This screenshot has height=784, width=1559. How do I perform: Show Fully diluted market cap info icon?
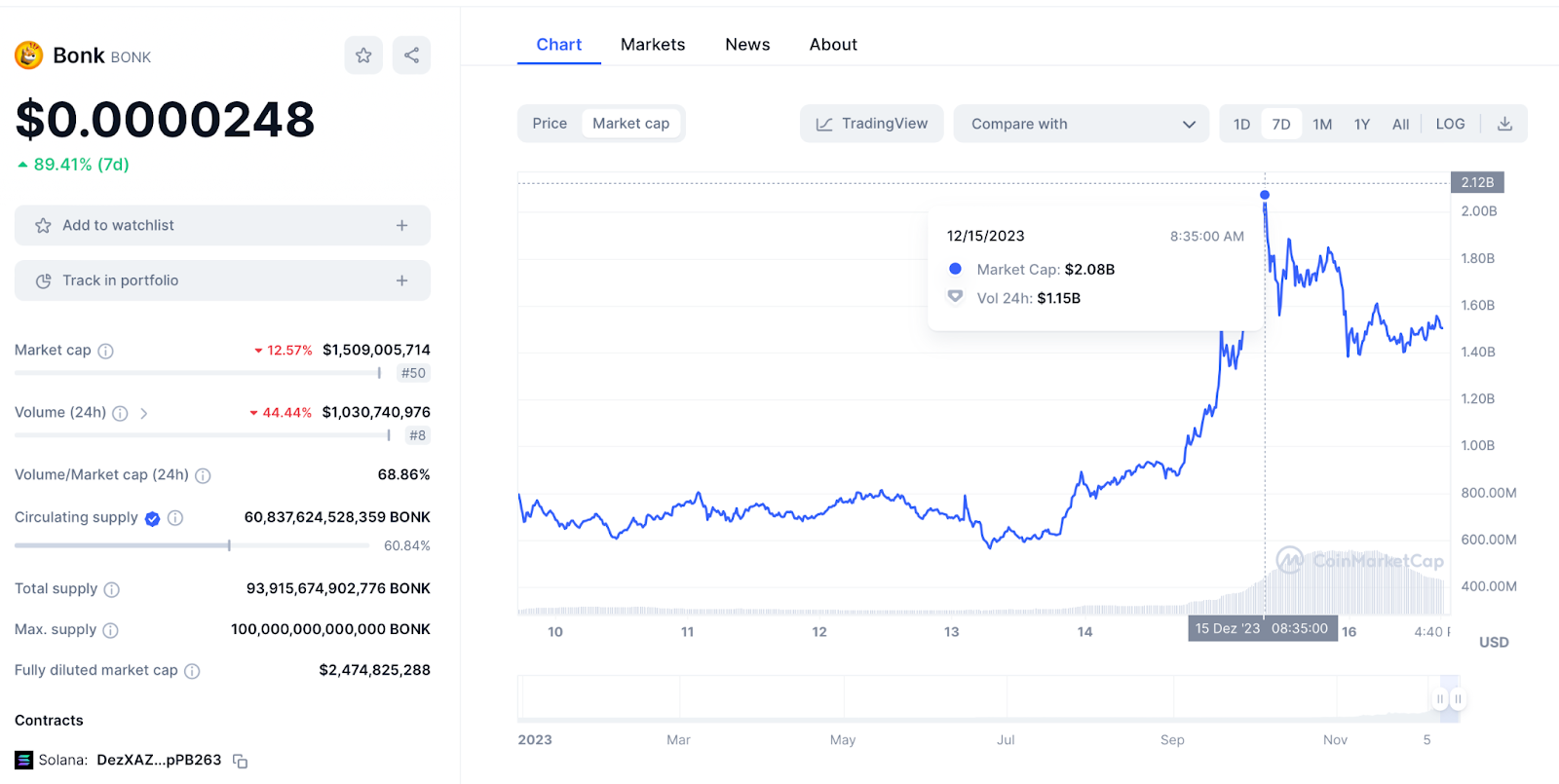coord(192,671)
